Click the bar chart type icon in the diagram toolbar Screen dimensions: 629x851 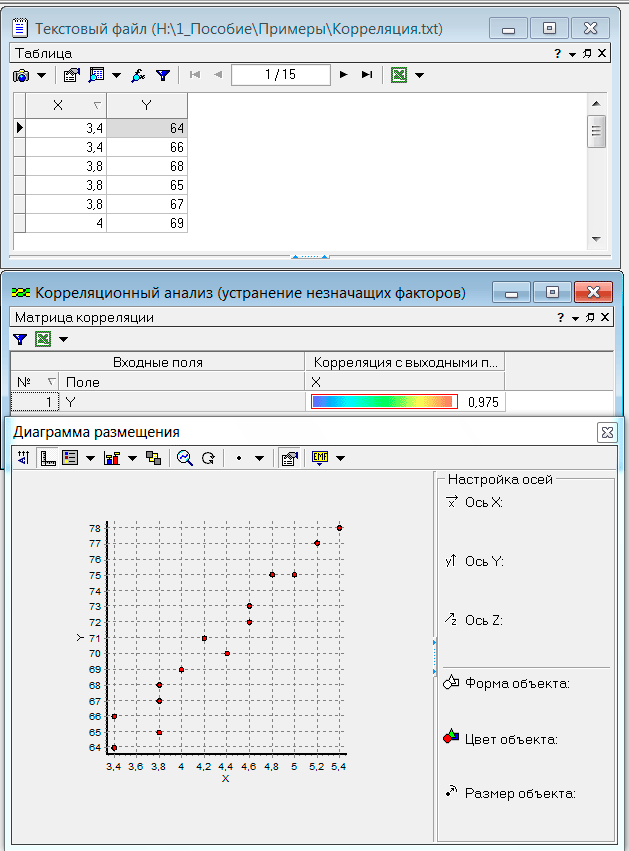click(x=112, y=458)
